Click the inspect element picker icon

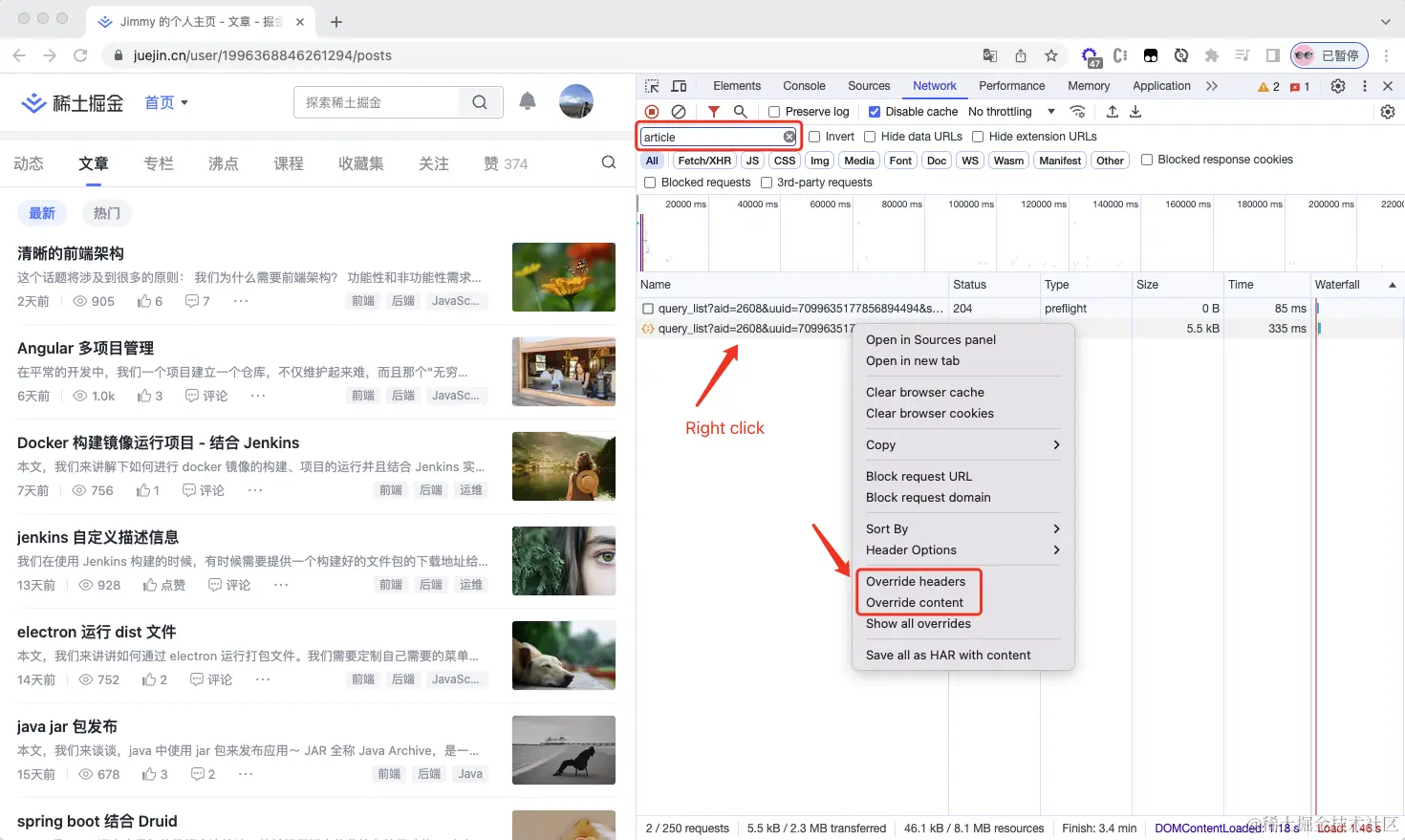coord(652,86)
